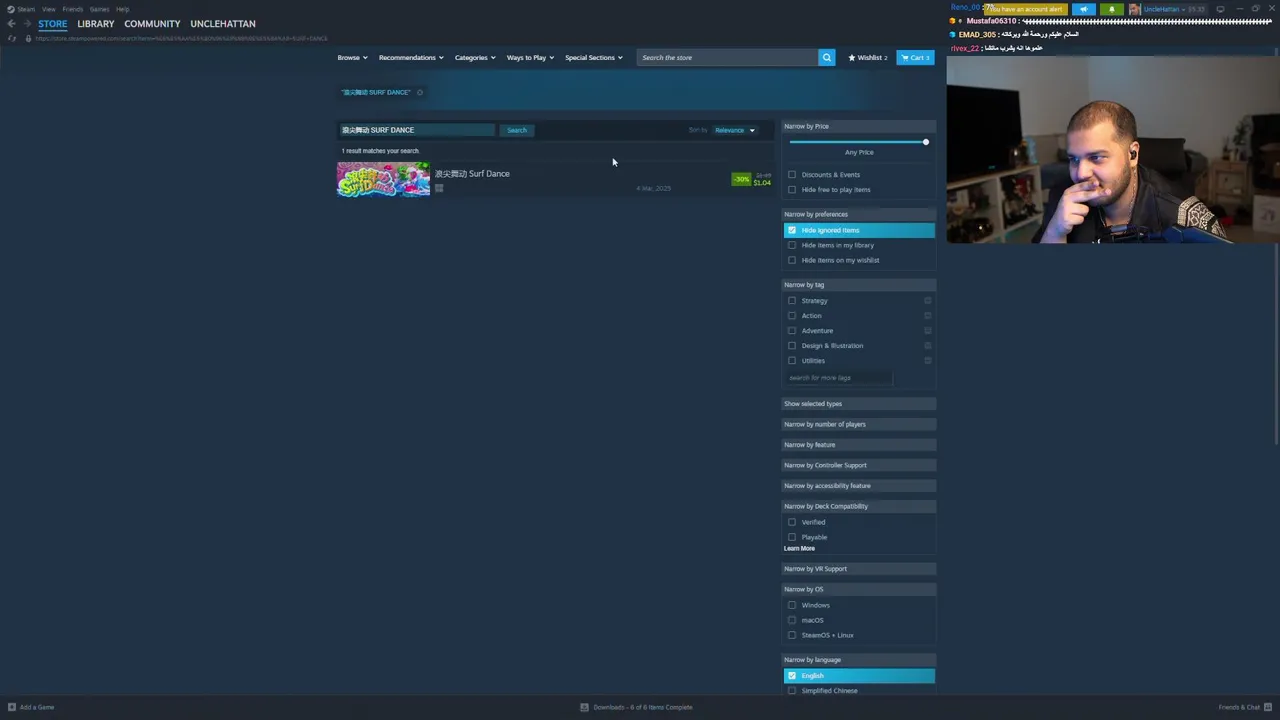Expand Narrow by feature section
This screenshot has height=720, width=1280.
pyautogui.click(x=859, y=445)
